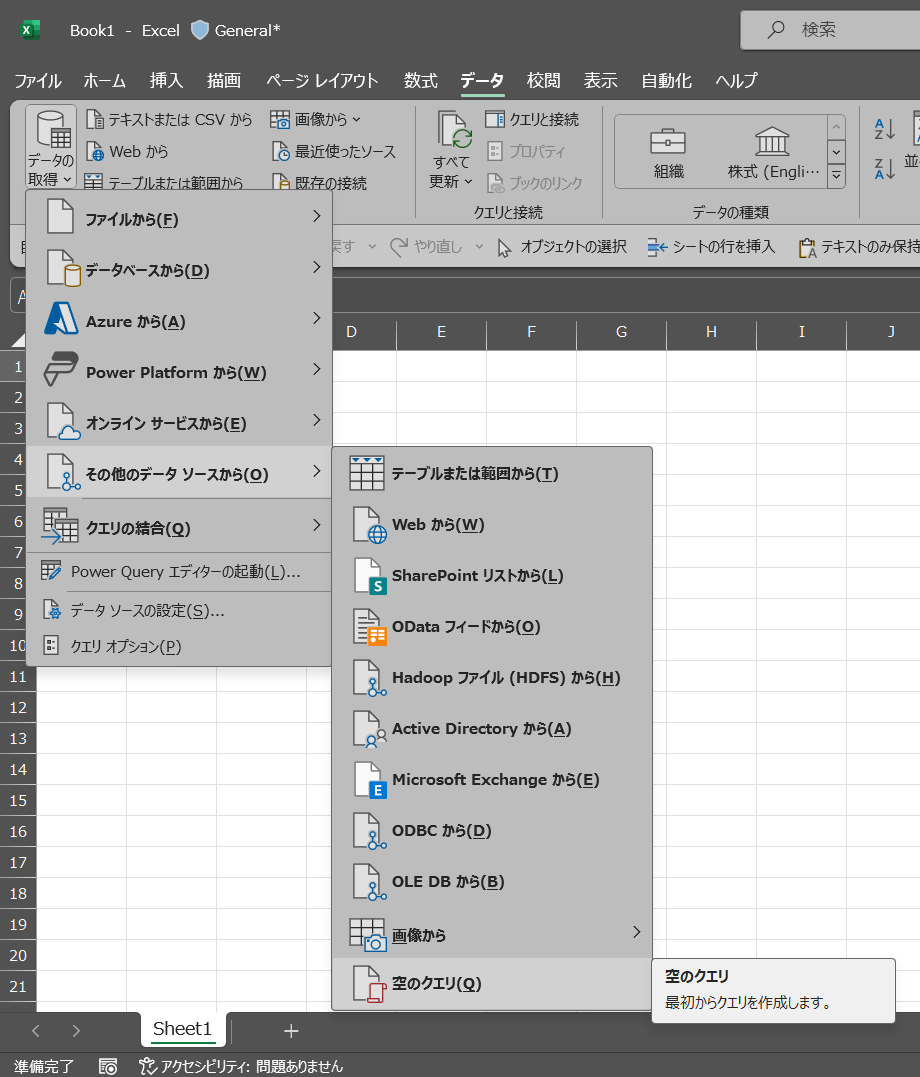
Task: Select 空のクエリ(Q) menu item
Action: point(492,984)
